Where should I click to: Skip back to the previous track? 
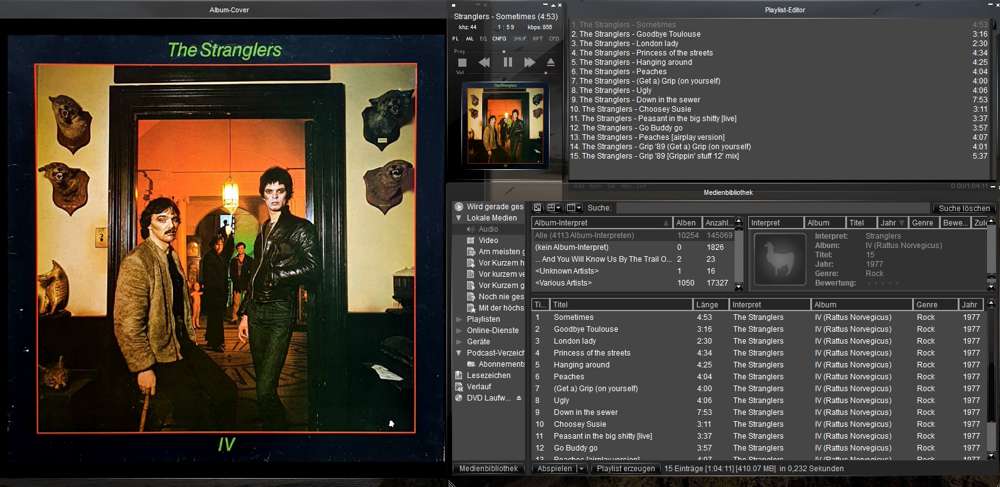pyautogui.click(x=484, y=62)
